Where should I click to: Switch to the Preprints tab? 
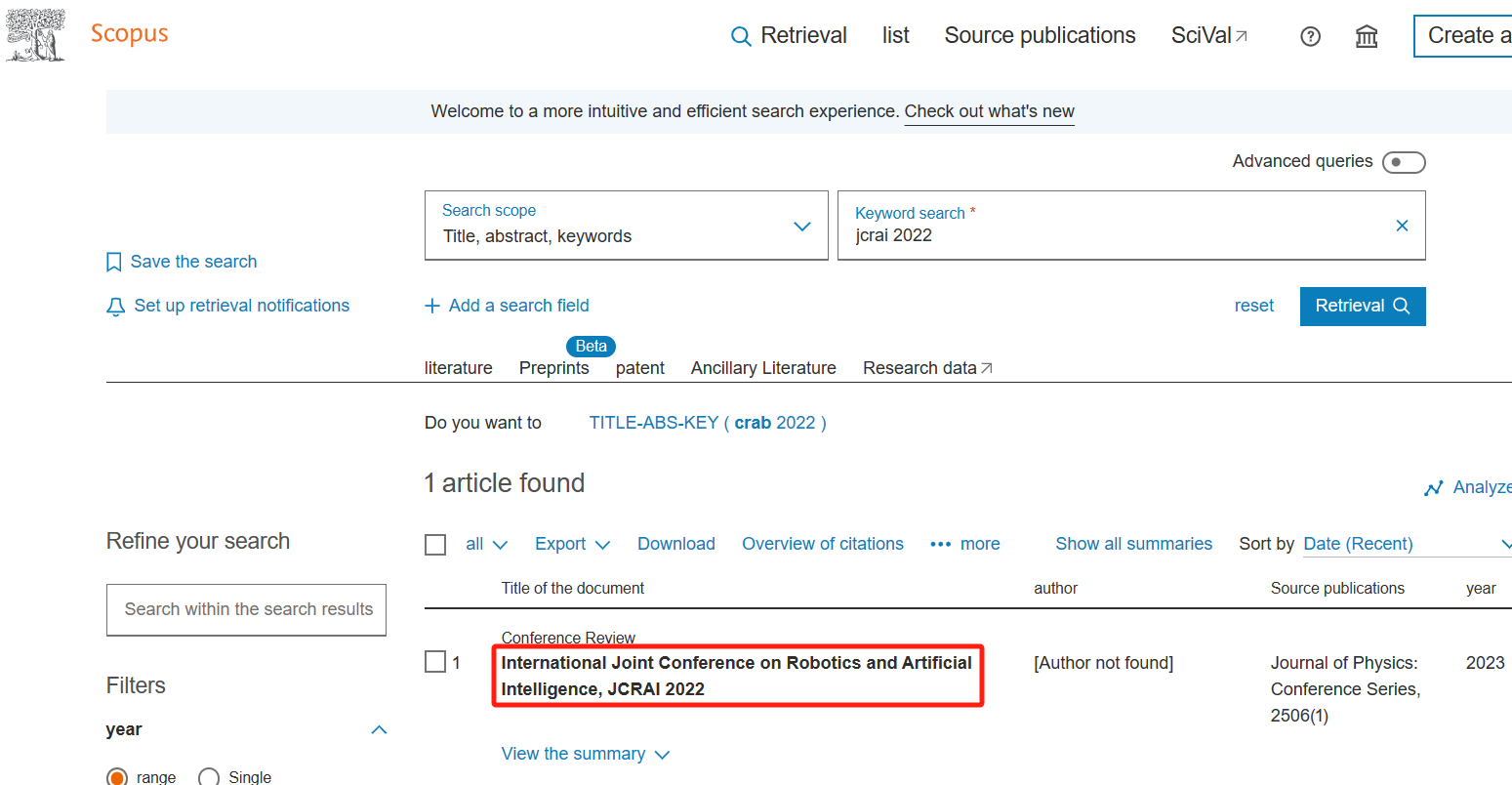click(x=553, y=368)
